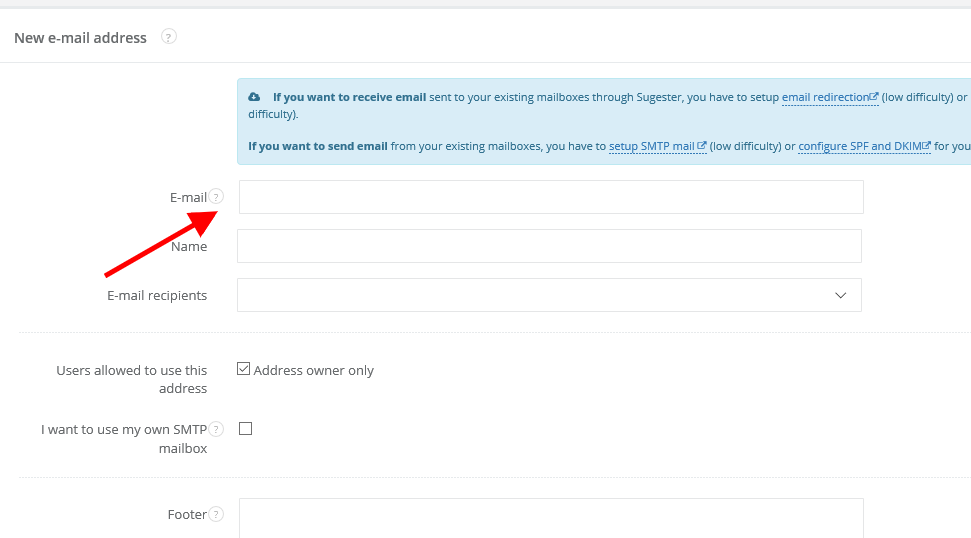Screen dimensions: 971x538
Task: Click the Footer help question mark icon
Action: (x=216, y=514)
